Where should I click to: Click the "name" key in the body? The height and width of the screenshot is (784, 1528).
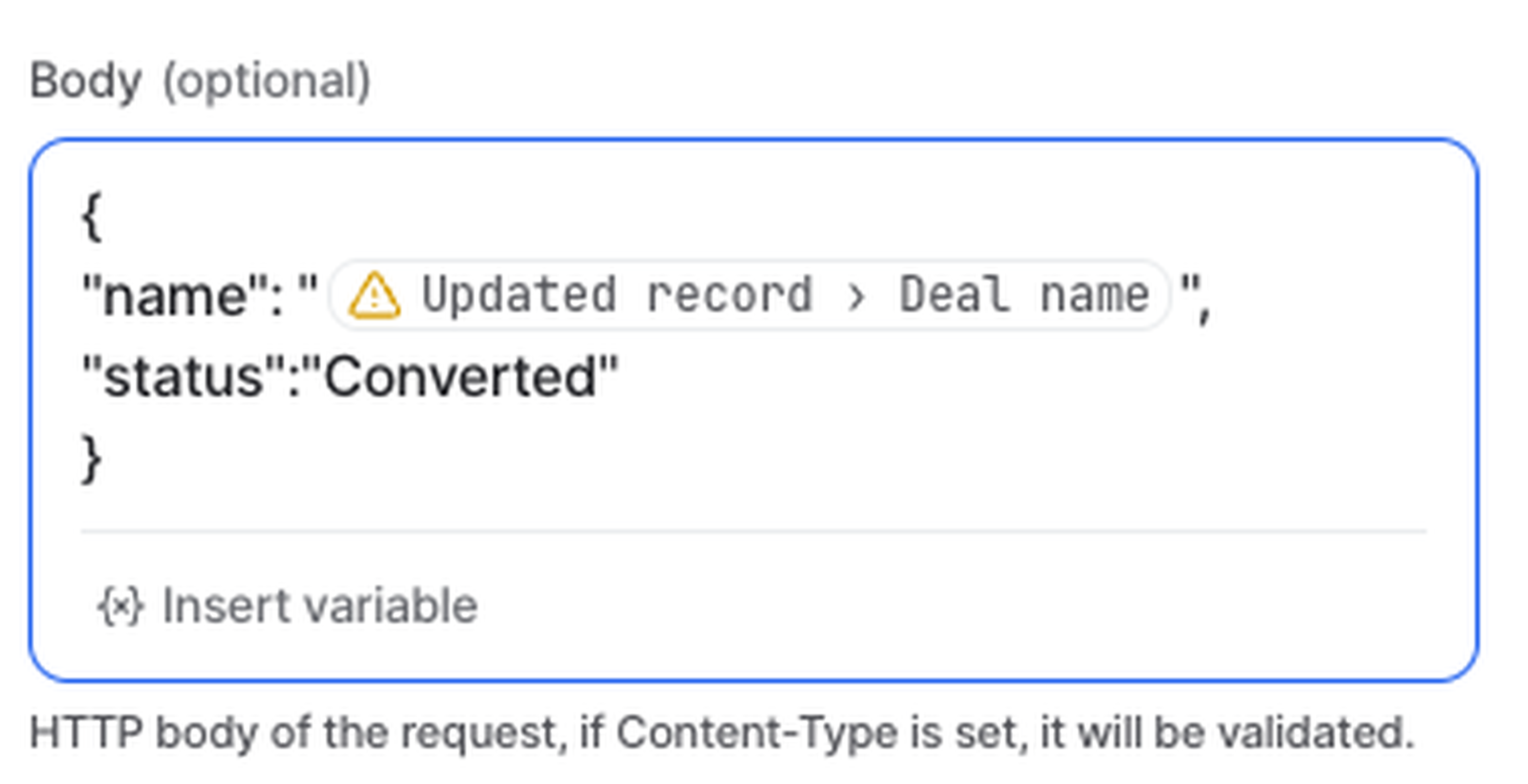click(175, 296)
